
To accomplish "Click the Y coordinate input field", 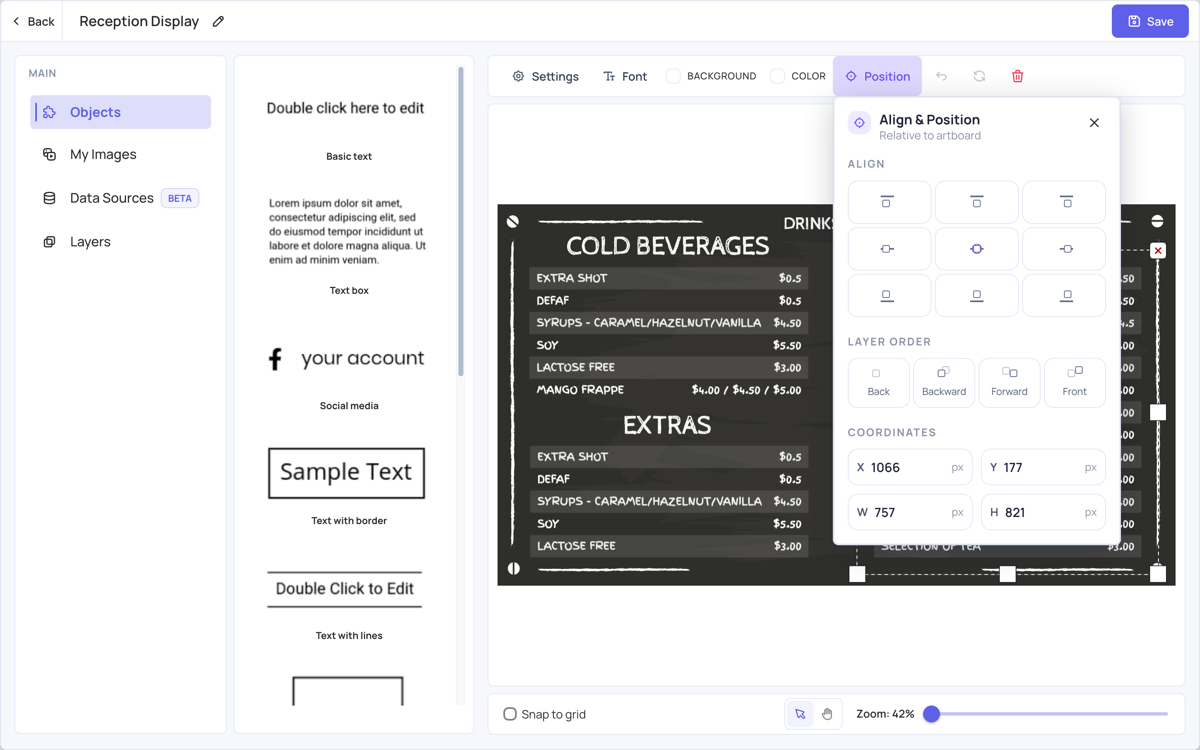I will click(1043, 467).
